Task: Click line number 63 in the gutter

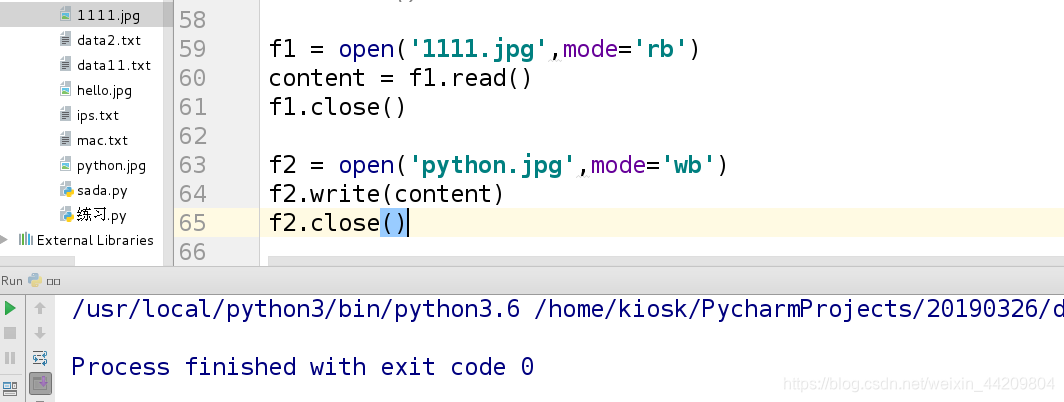Action: (193, 165)
